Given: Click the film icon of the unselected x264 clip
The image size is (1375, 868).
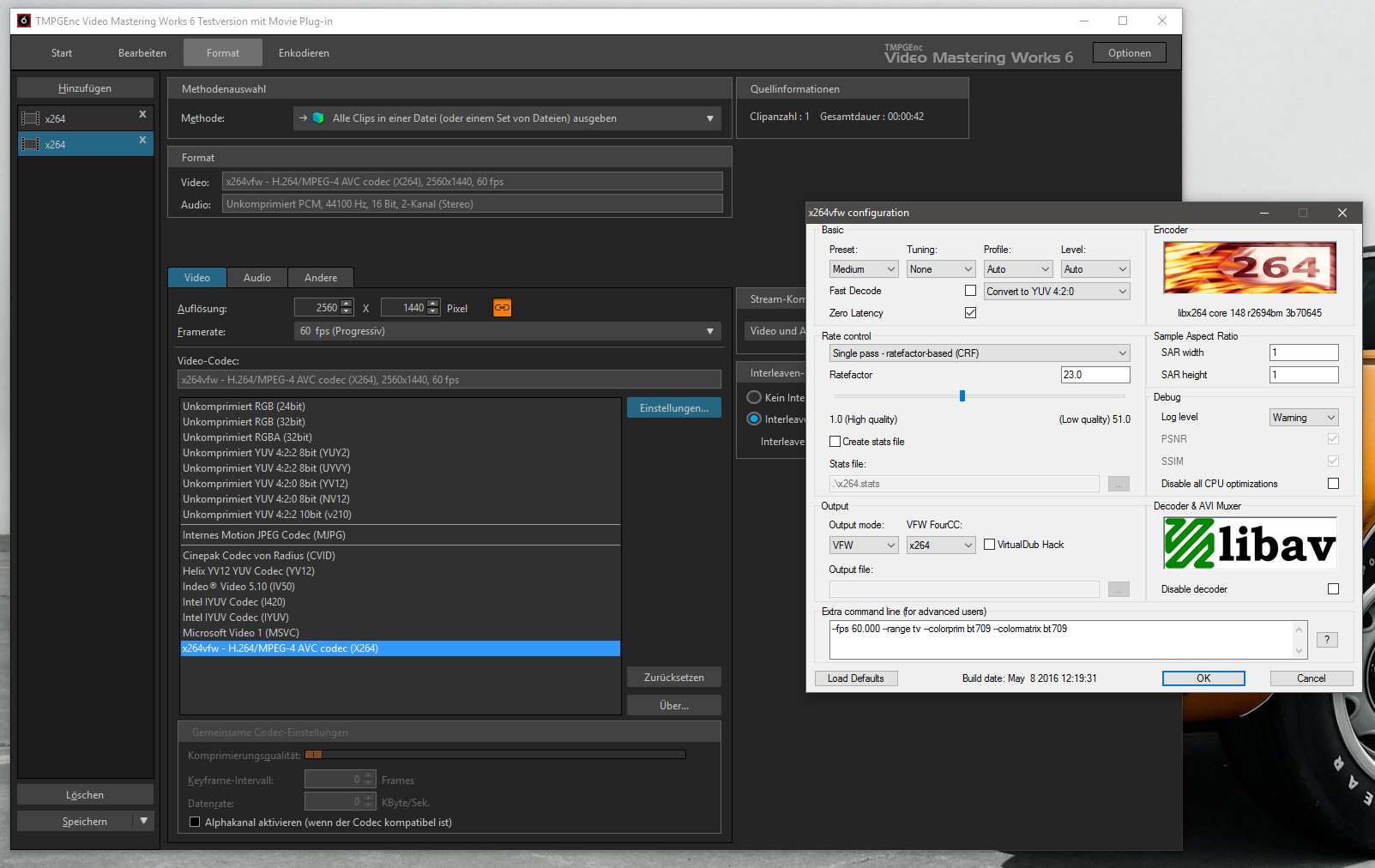Looking at the screenshot, I should 31,118.
